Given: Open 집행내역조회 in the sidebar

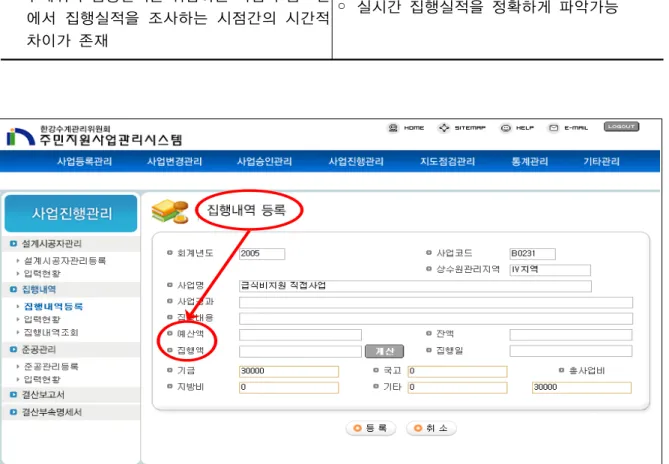Looking at the screenshot, I should coord(51,332).
